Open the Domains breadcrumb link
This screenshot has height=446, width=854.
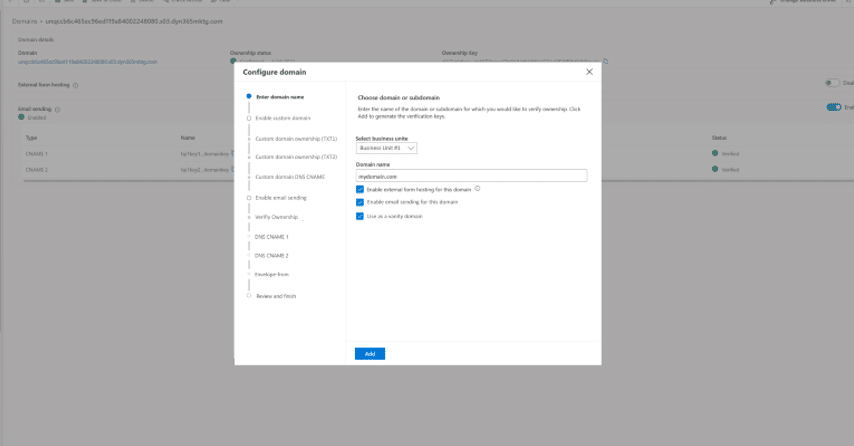tap(26, 20)
